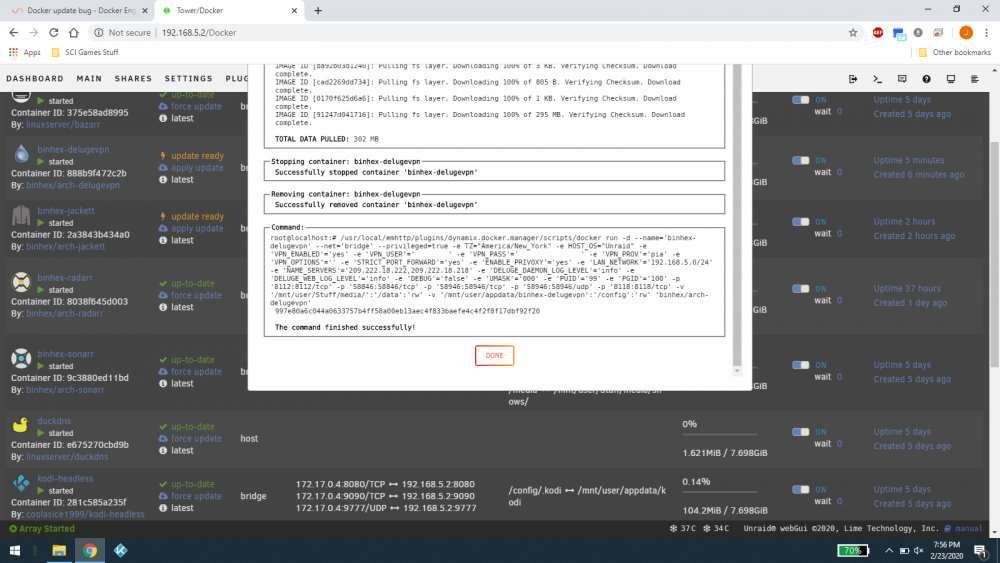Image resolution: width=1000 pixels, height=563 pixels.
Task: Toggle autostart for duckdns
Action: pyautogui.click(x=800, y=432)
